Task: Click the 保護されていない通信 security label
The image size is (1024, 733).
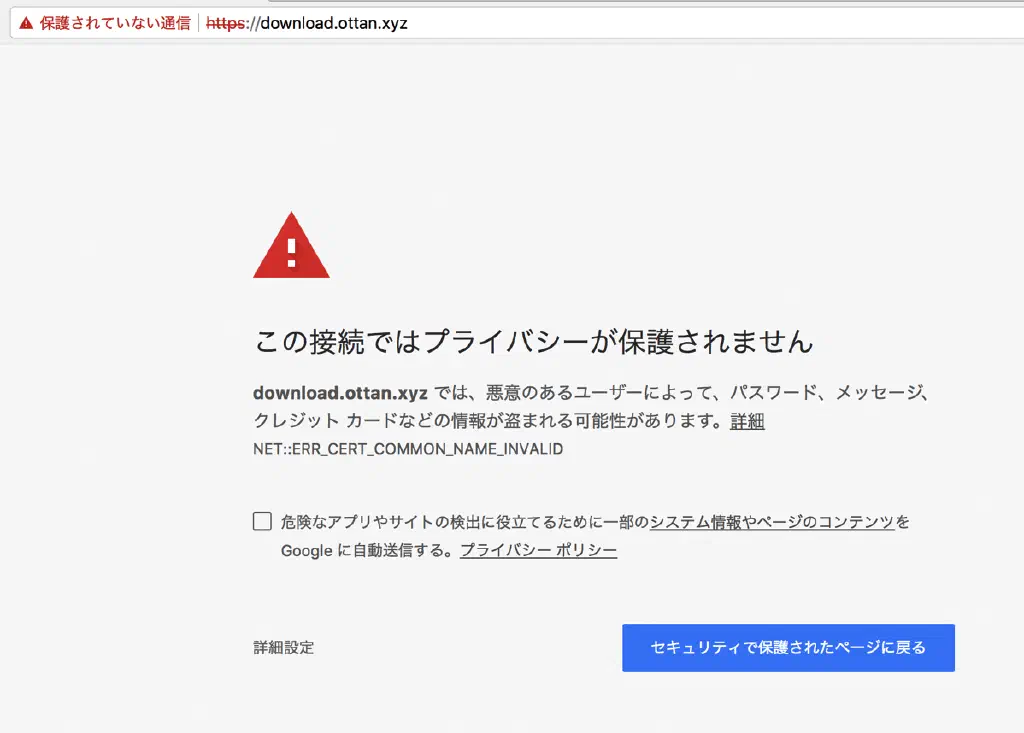Action: click(114, 23)
